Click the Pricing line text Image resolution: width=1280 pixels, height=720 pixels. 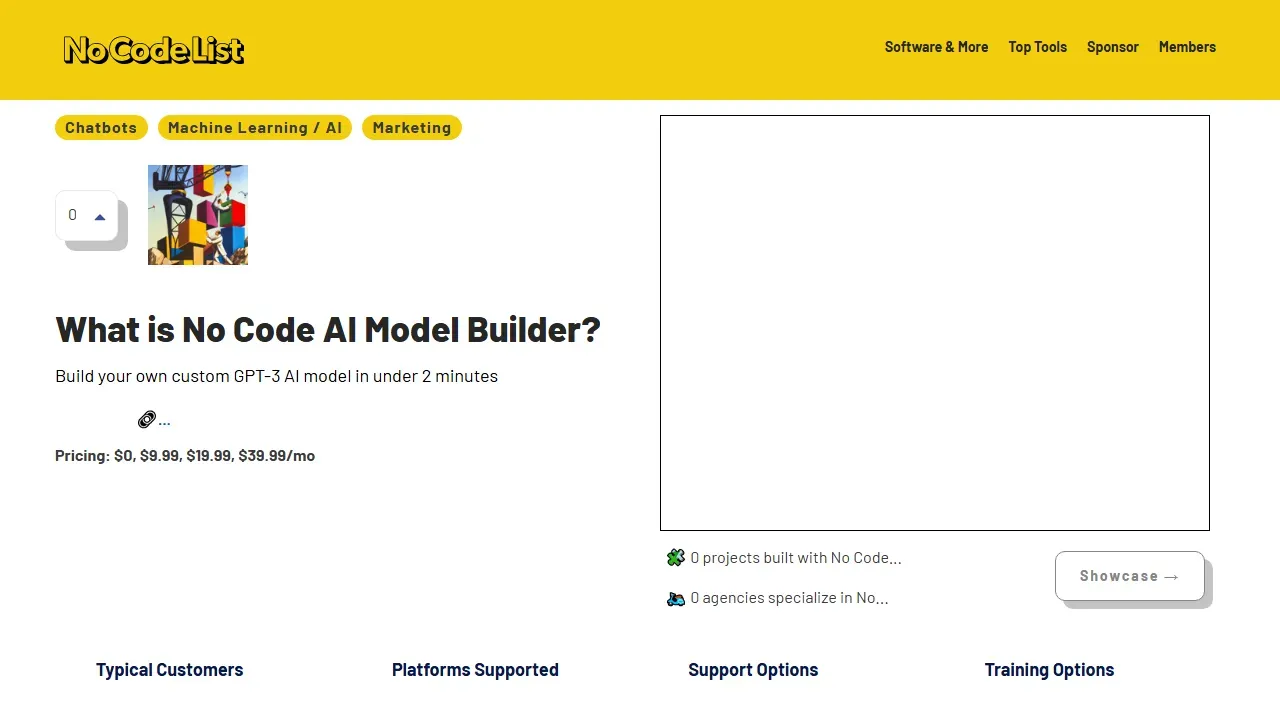(185, 456)
